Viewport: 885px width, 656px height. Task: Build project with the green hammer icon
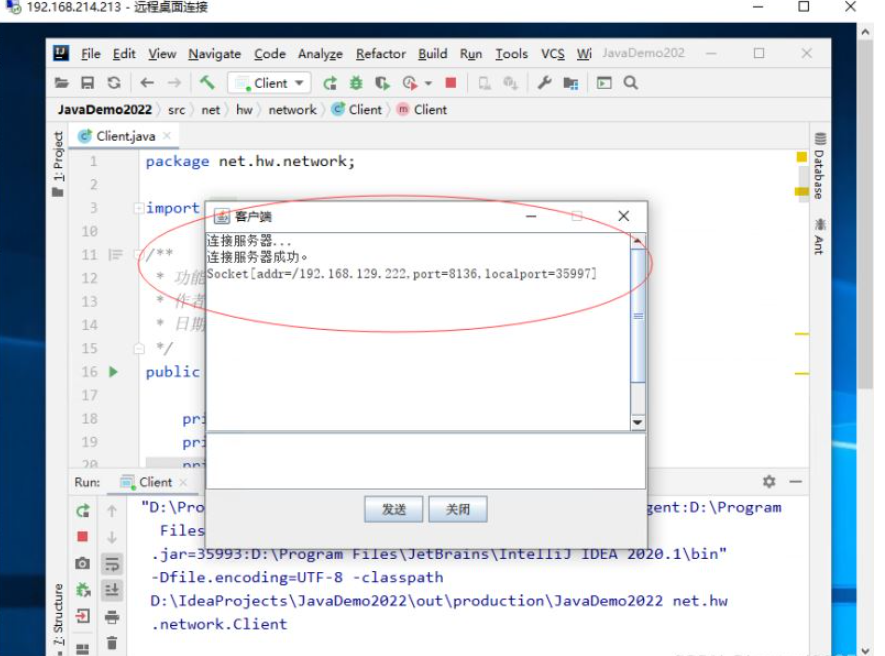(x=207, y=83)
